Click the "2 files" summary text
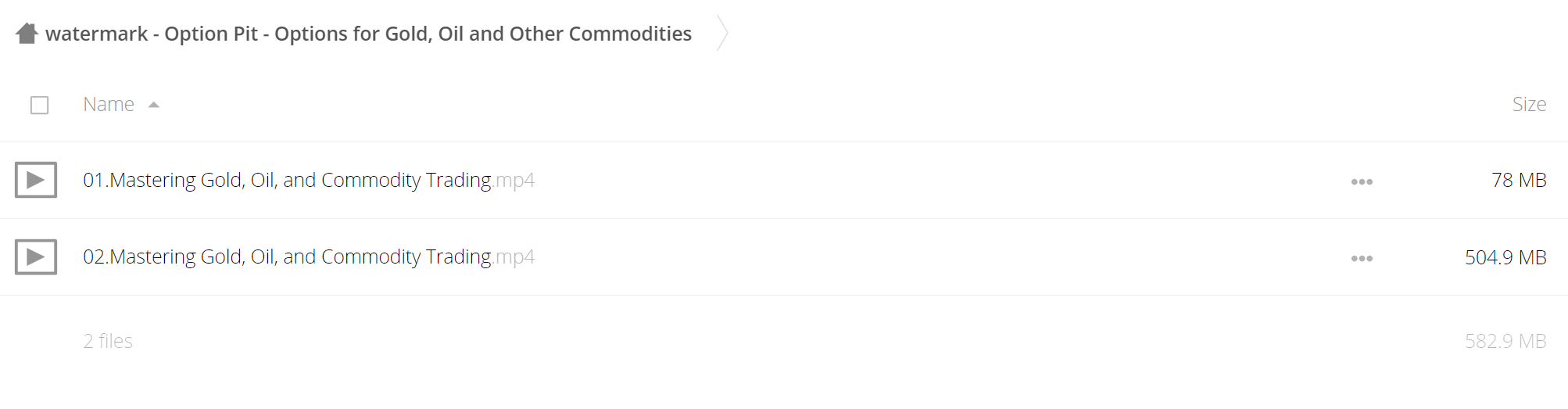Image resolution: width=1568 pixels, height=409 pixels. point(108,341)
